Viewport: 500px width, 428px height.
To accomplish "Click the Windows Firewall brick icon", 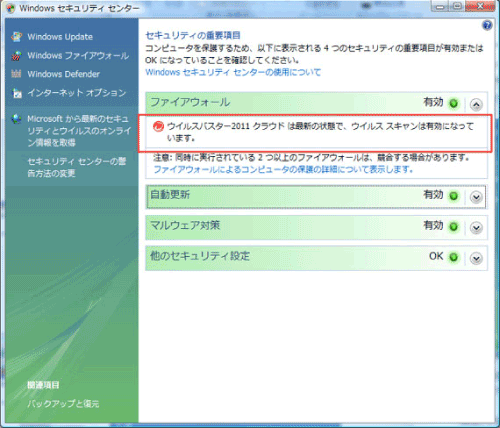I will [16, 56].
